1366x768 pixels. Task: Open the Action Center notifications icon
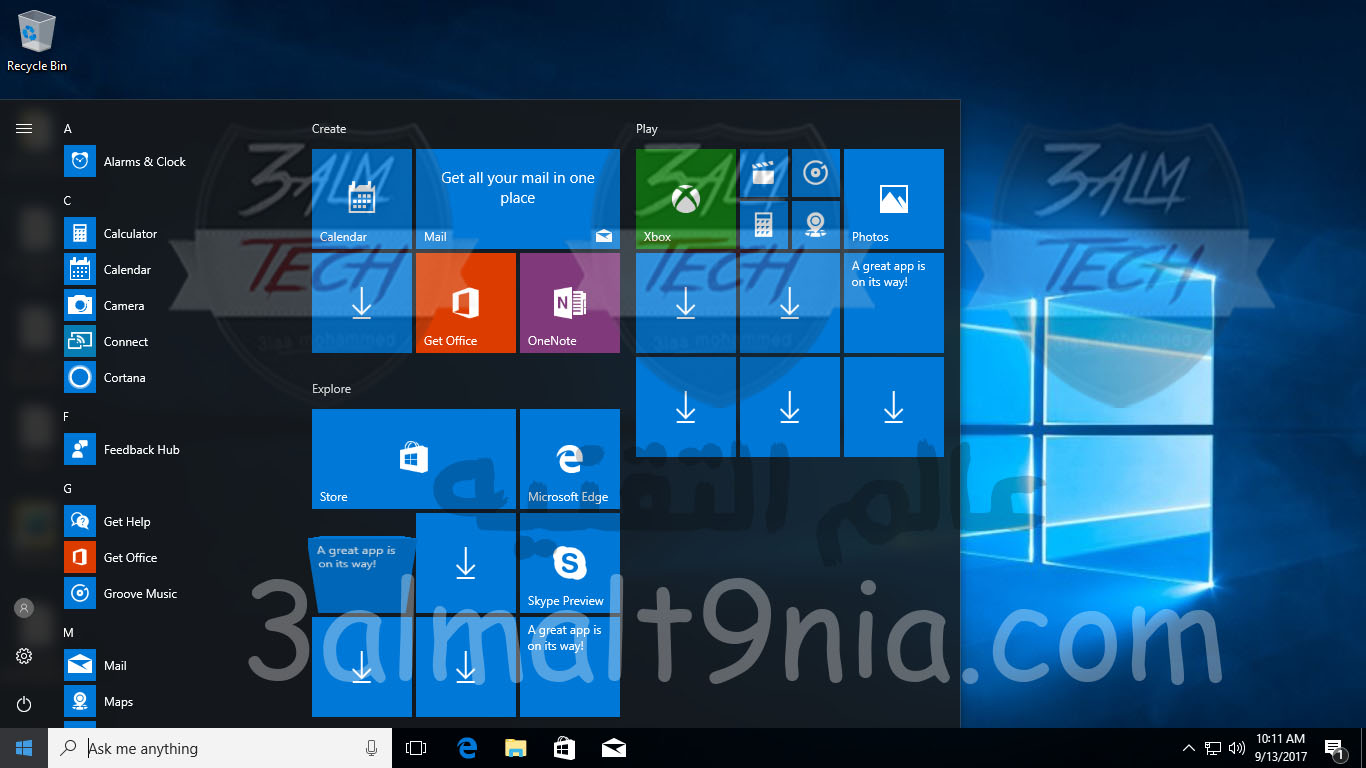point(1334,748)
